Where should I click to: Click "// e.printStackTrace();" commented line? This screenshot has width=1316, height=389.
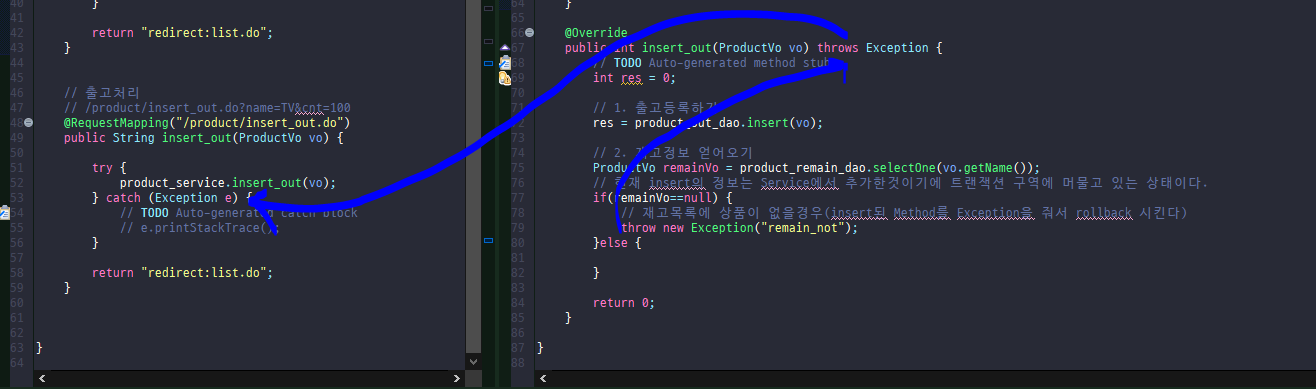200,228
